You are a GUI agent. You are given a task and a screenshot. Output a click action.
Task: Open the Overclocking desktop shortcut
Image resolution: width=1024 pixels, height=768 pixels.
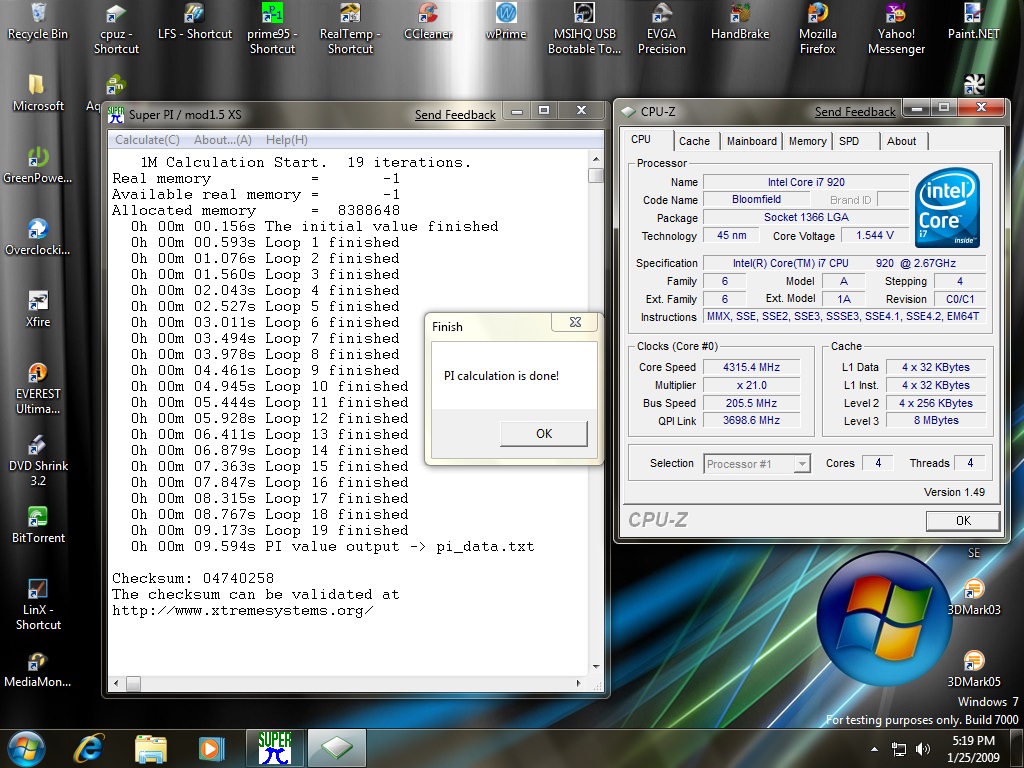pyautogui.click(x=38, y=237)
